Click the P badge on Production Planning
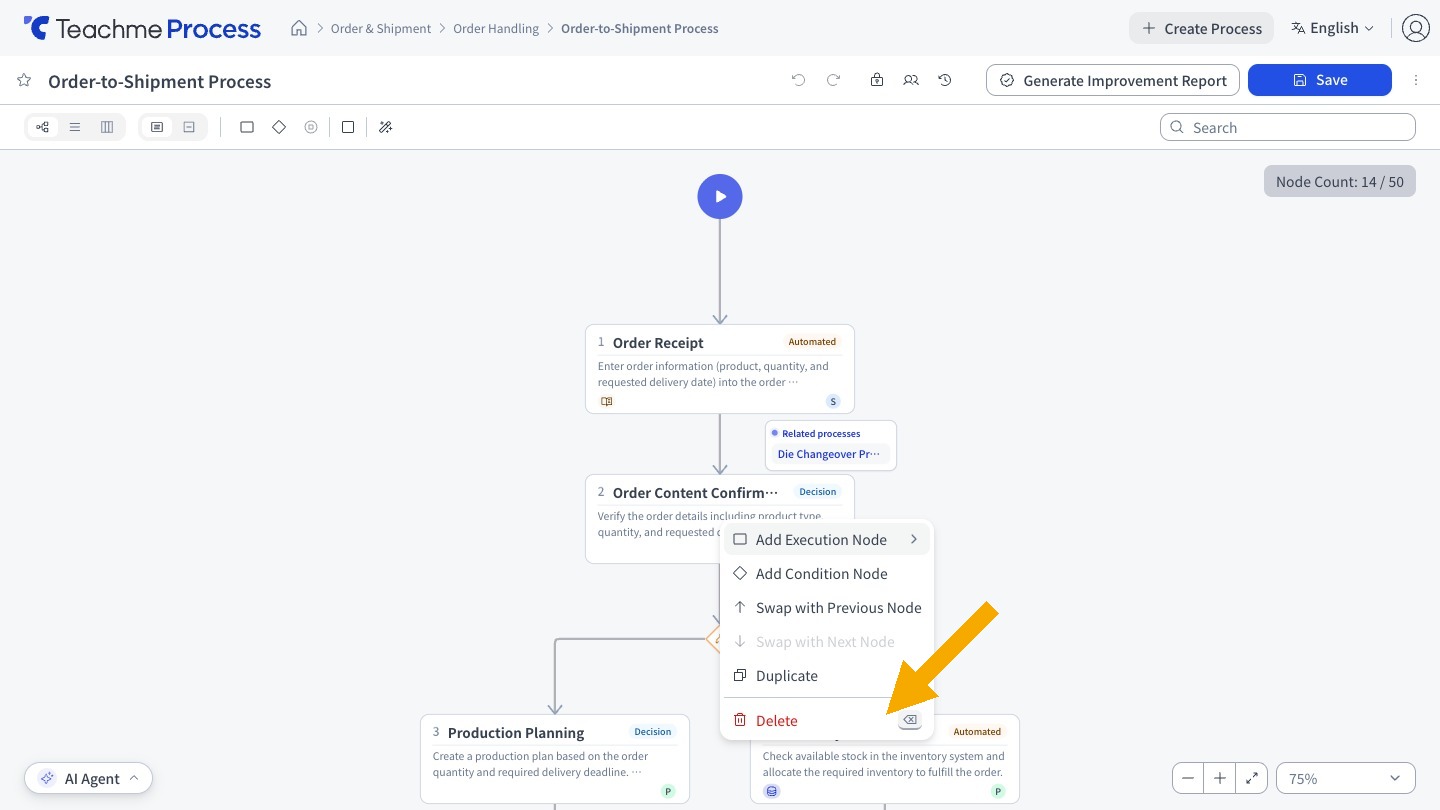1440x810 pixels. 668,791
